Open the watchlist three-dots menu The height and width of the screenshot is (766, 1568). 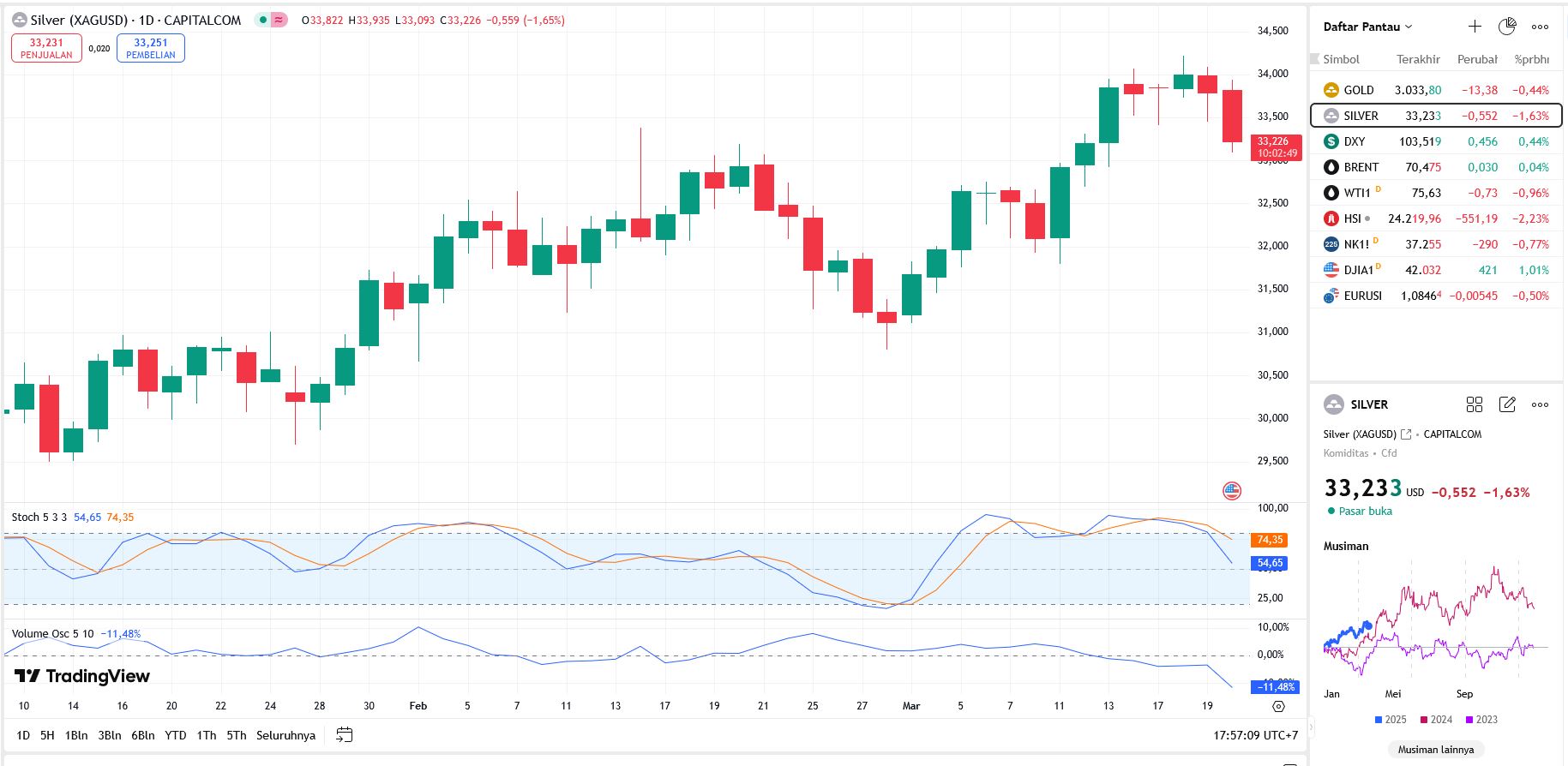click(x=1541, y=27)
